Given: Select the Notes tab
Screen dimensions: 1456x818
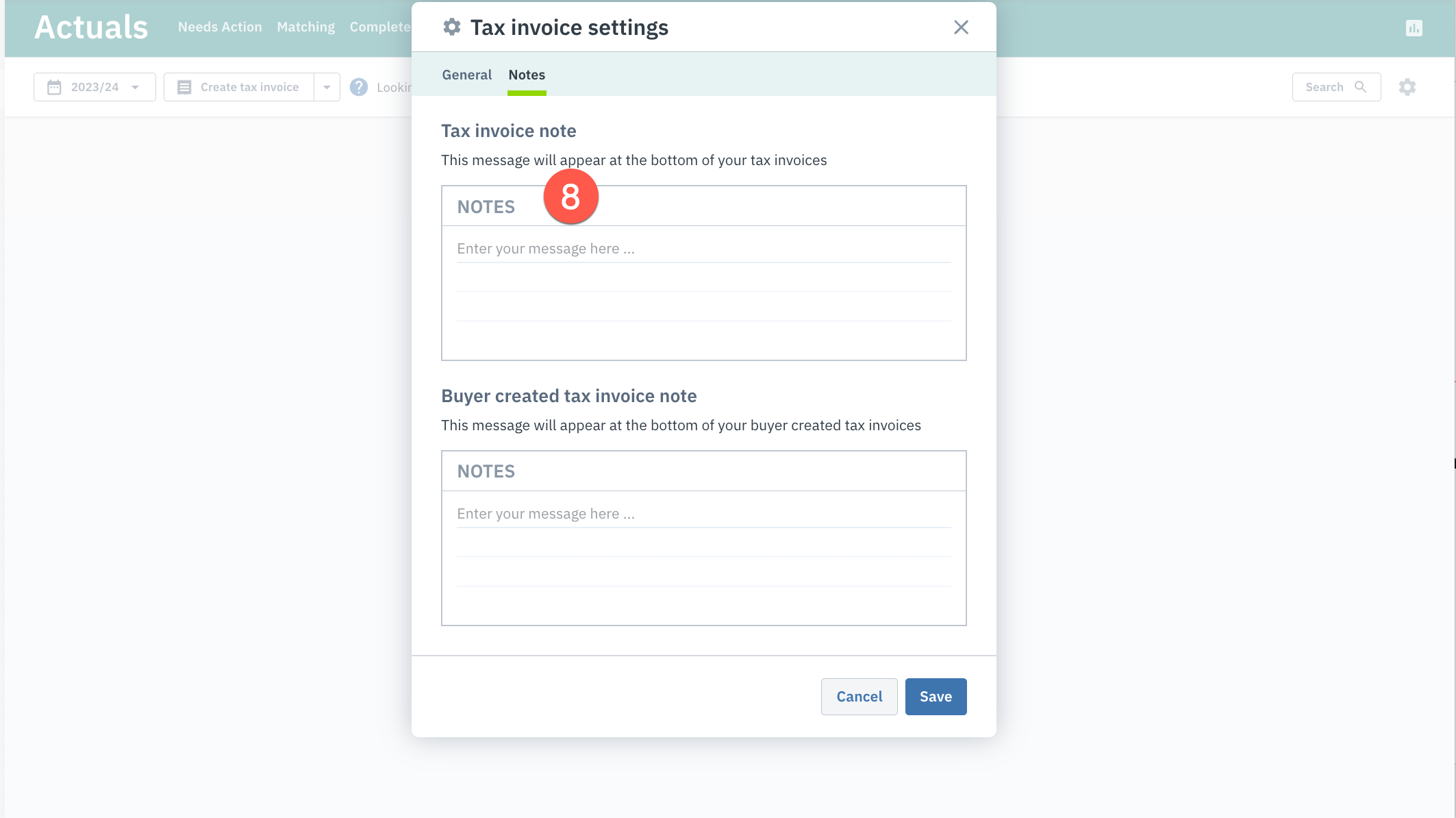Looking at the screenshot, I should point(527,75).
